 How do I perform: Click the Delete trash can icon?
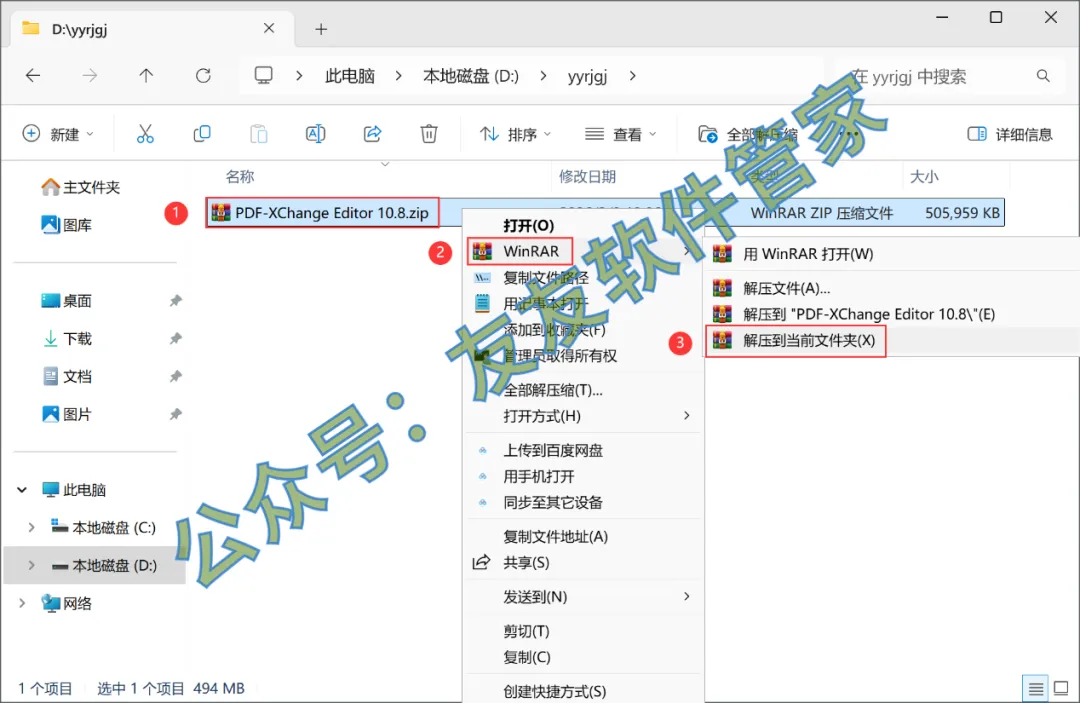coord(429,134)
